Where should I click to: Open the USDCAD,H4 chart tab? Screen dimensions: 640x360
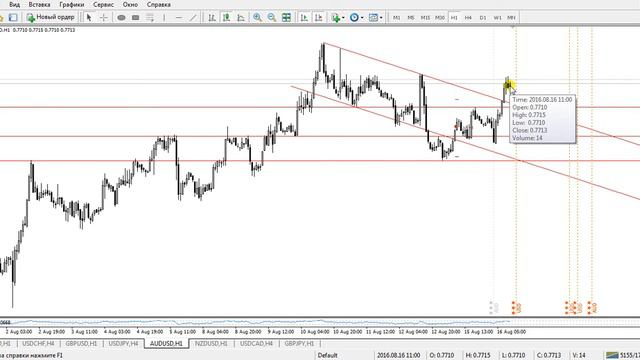pyautogui.click(x=256, y=344)
